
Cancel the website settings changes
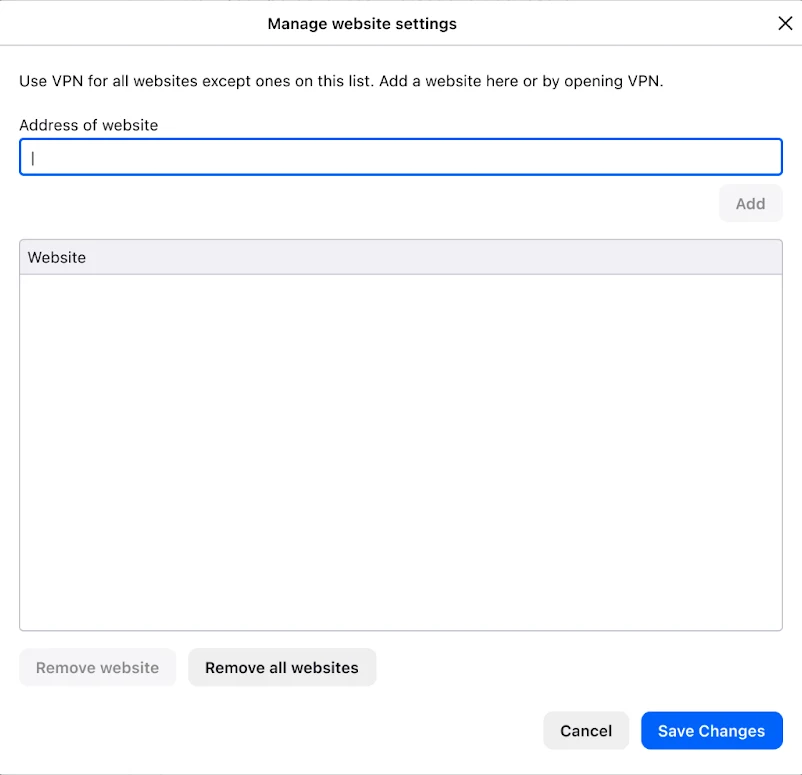pyautogui.click(x=586, y=730)
